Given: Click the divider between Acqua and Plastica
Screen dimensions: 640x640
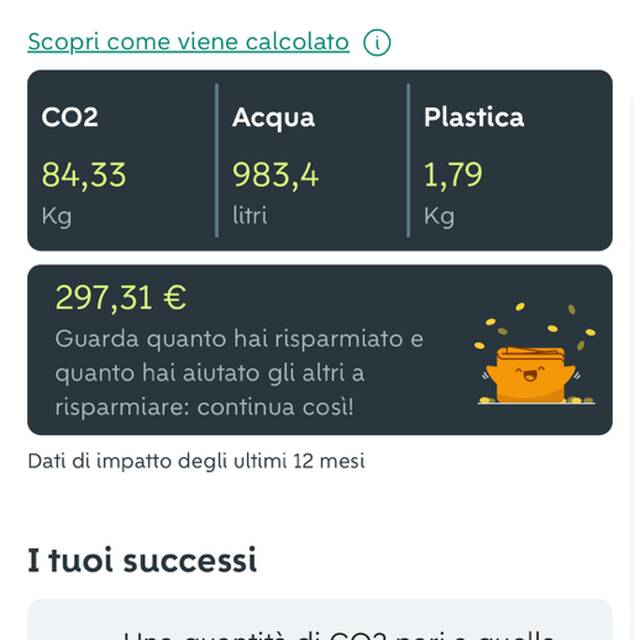Looking at the screenshot, I should pos(408,160).
